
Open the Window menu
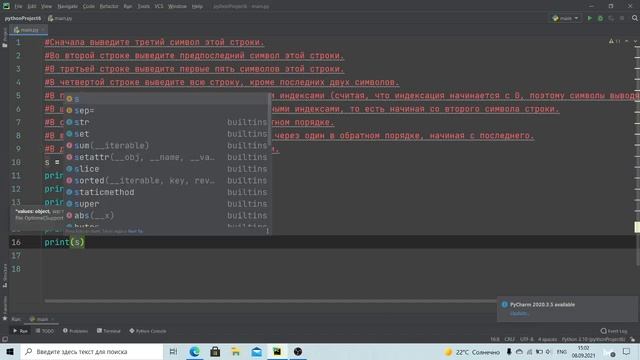click(177, 6)
